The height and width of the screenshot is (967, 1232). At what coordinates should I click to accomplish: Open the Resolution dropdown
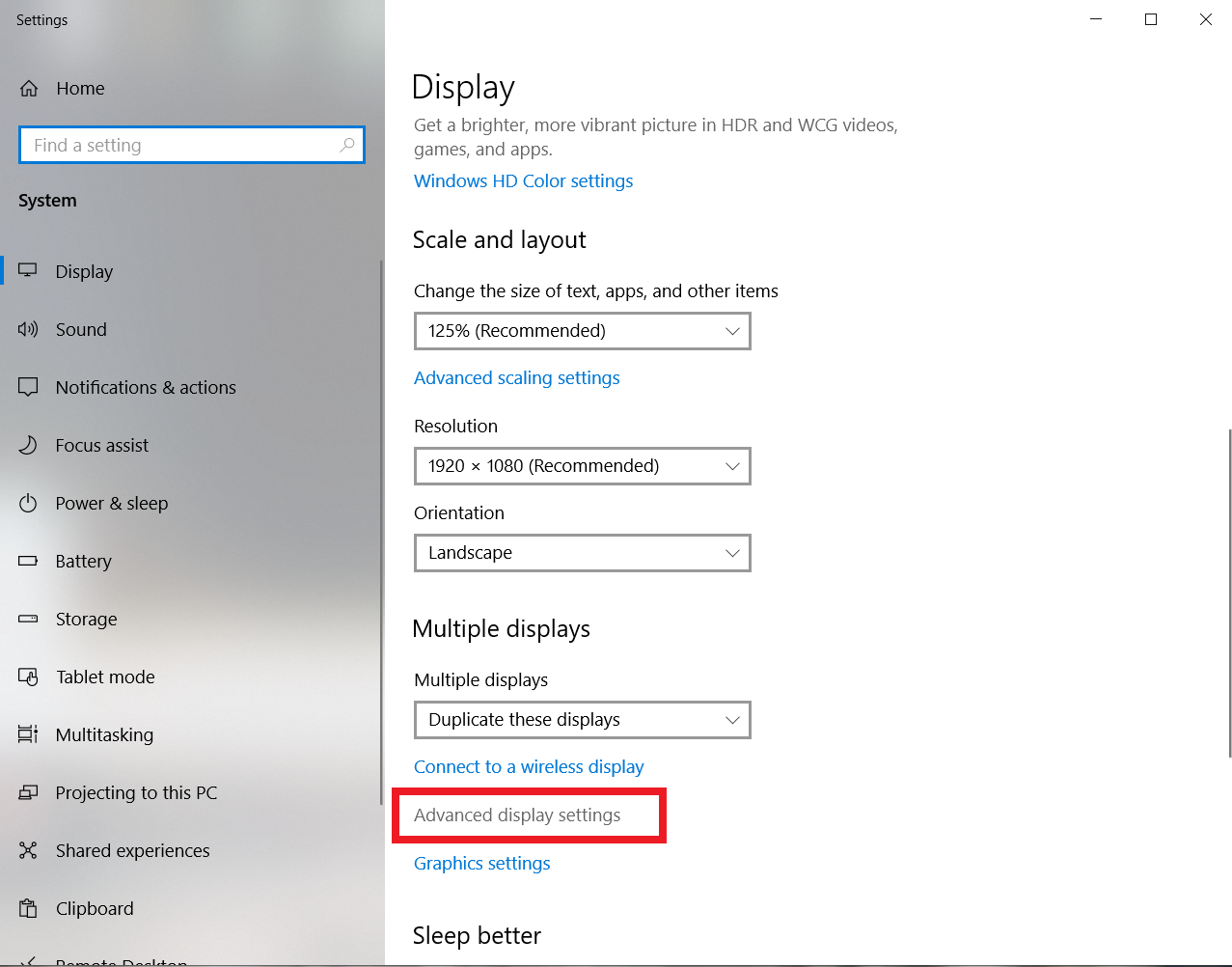click(x=583, y=466)
